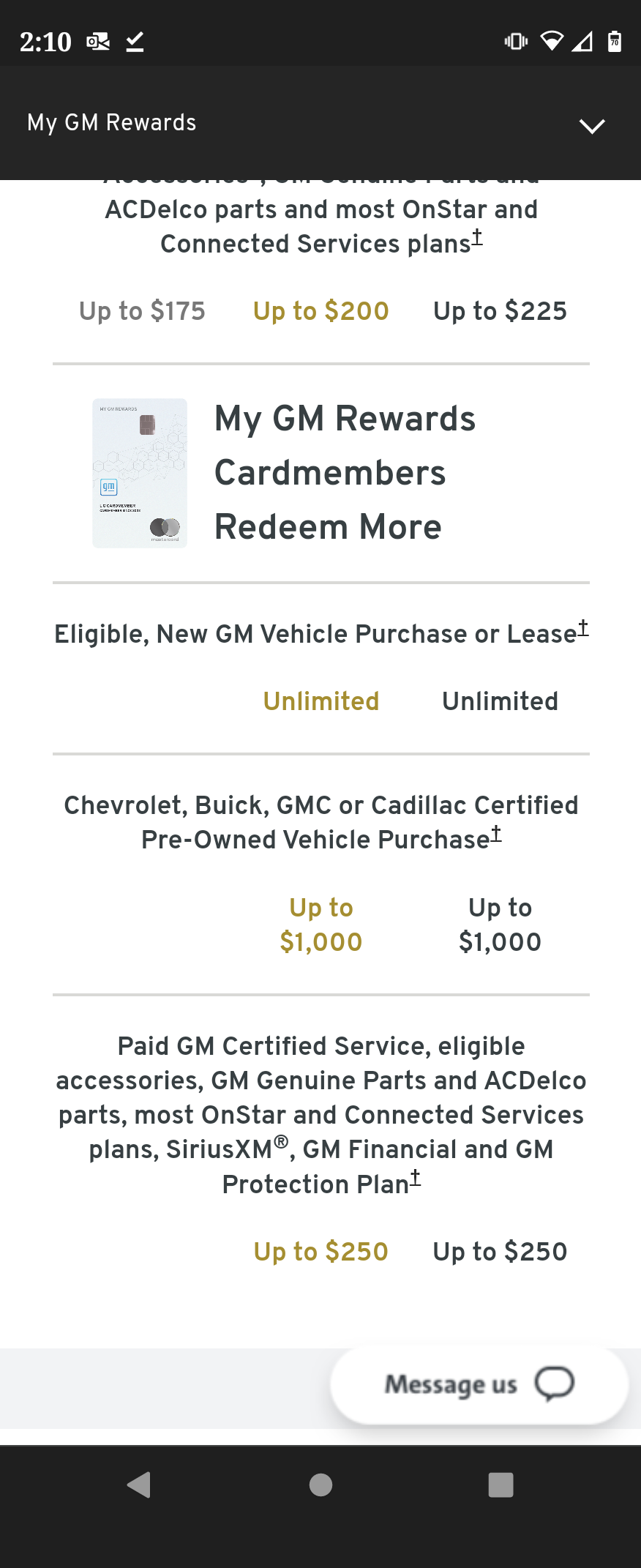Tap the gold Unlimited value for vehicle purchase
Image resolution: width=641 pixels, height=1568 pixels.
pyautogui.click(x=320, y=701)
